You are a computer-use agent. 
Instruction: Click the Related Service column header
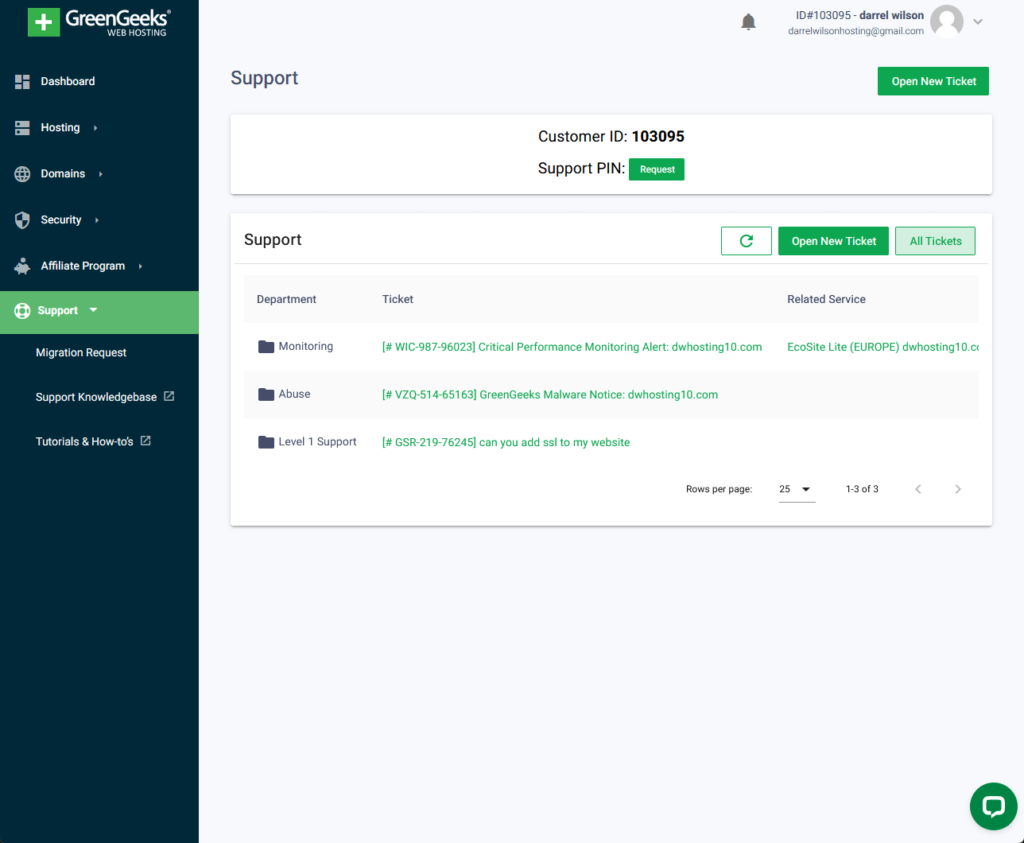click(826, 299)
